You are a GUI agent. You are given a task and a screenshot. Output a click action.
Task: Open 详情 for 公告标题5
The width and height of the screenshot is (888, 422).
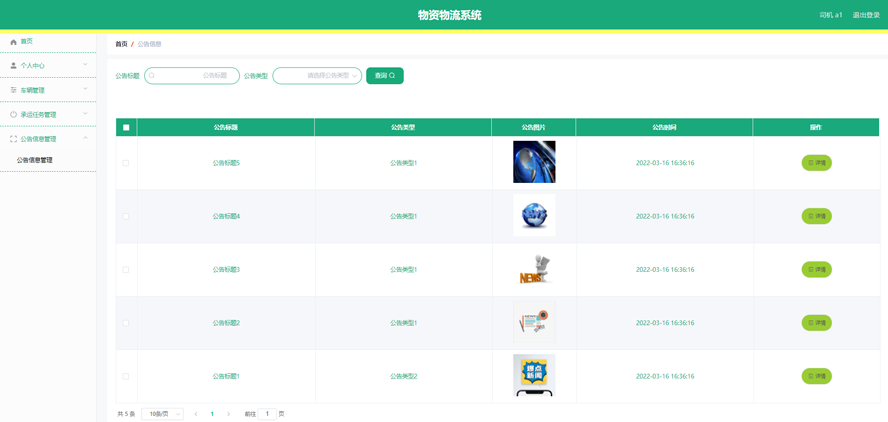pyautogui.click(x=816, y=163)
